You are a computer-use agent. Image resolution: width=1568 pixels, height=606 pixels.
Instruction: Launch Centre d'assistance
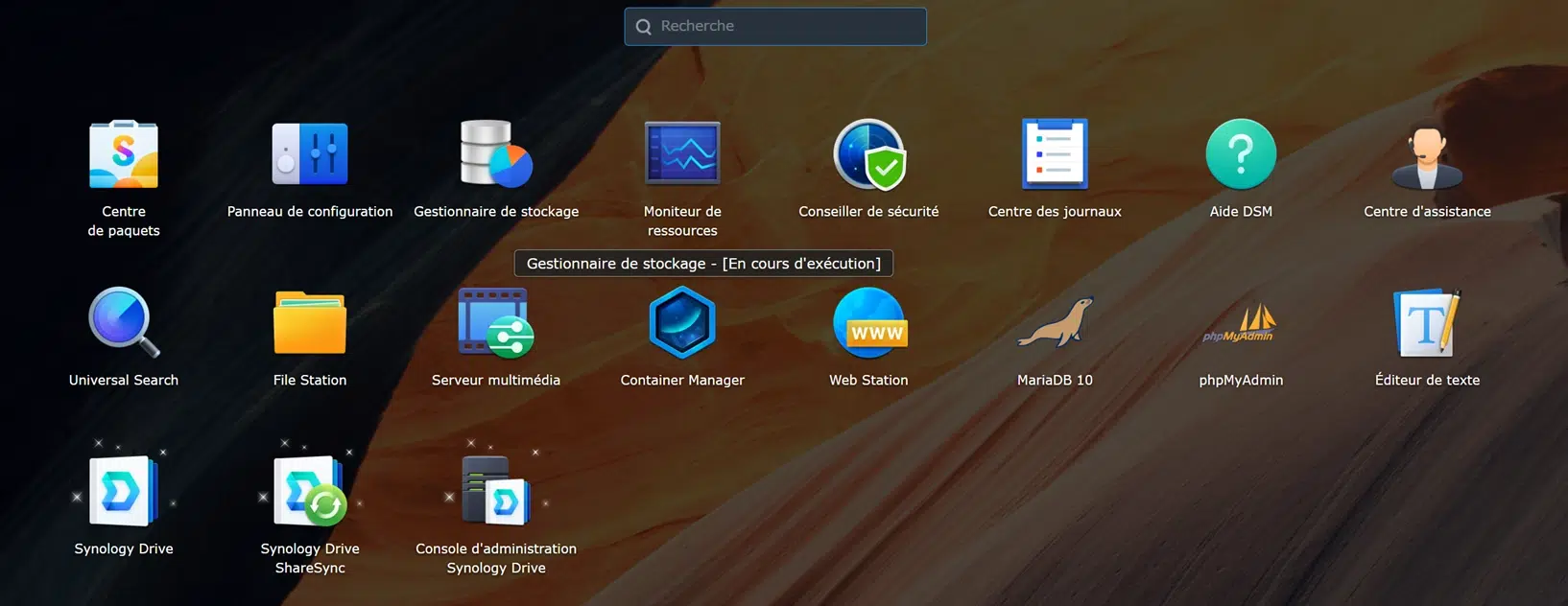pos(1427,156)
